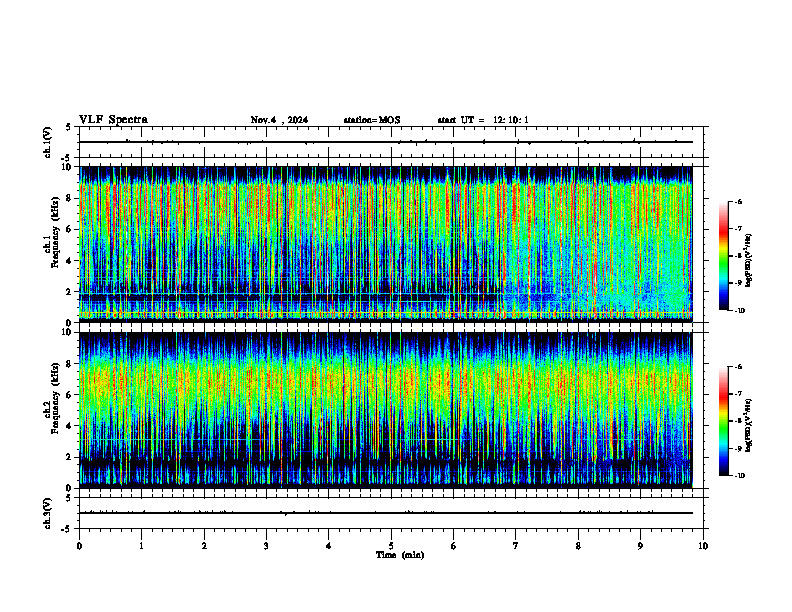Viewport: 792px width, 612px height.
Task: Click the "start UT = 12:10: 1" text
Action: coord(483,120)
